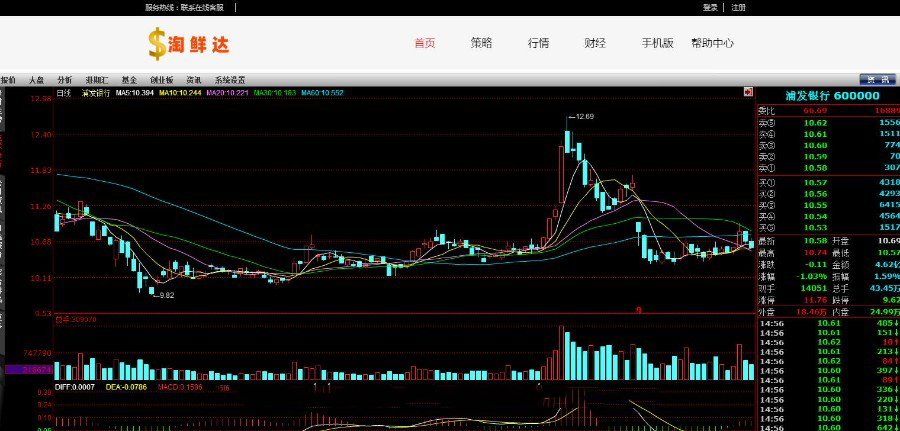Click the MA20:10.221 indicator label

(x=228, y=92)
